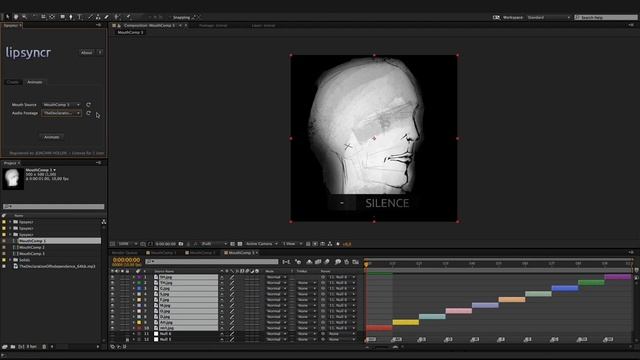
Task: Open Workspace Standard dropdown
Action: 549,17
